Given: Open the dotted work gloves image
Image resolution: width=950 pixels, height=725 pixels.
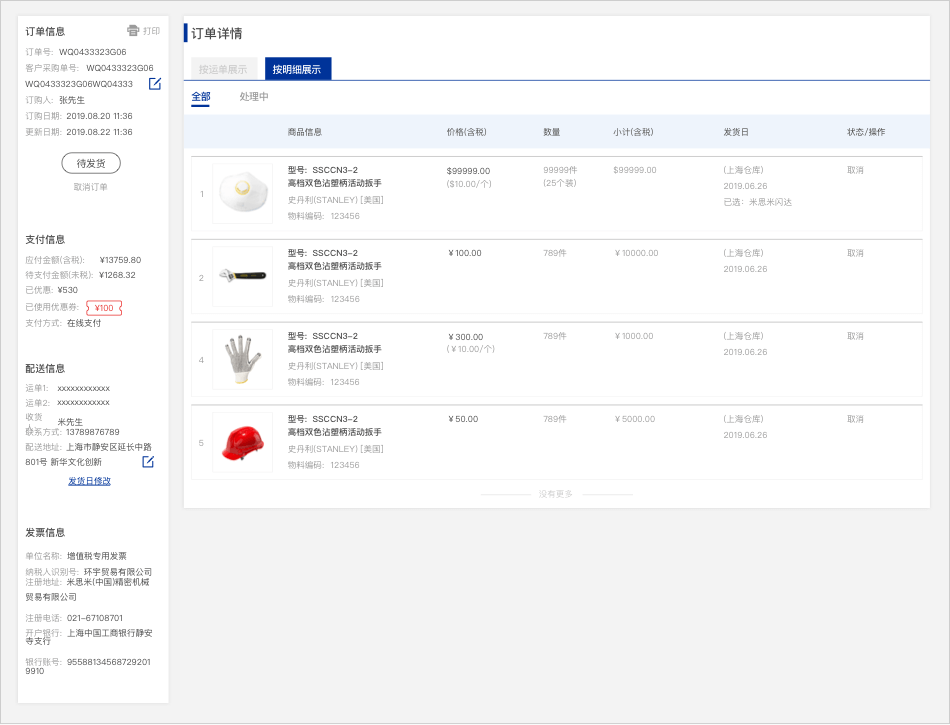Looking at the screenshot, I should pos(242,359).
